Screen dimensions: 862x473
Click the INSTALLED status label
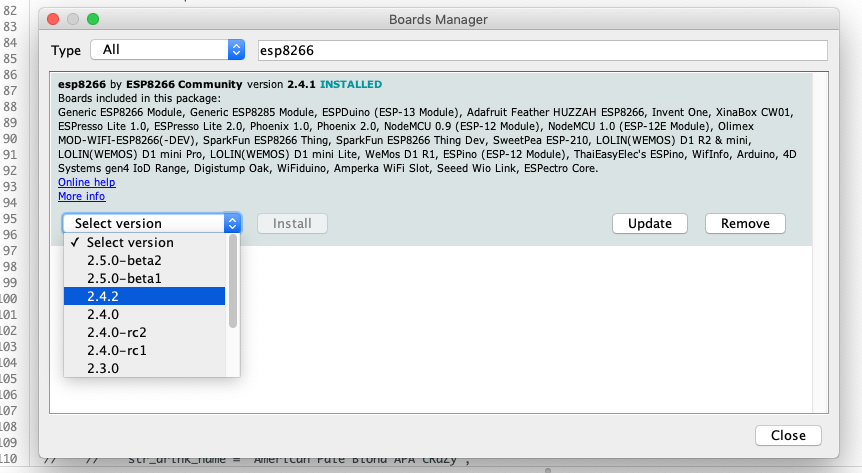(x=351, y=84)
